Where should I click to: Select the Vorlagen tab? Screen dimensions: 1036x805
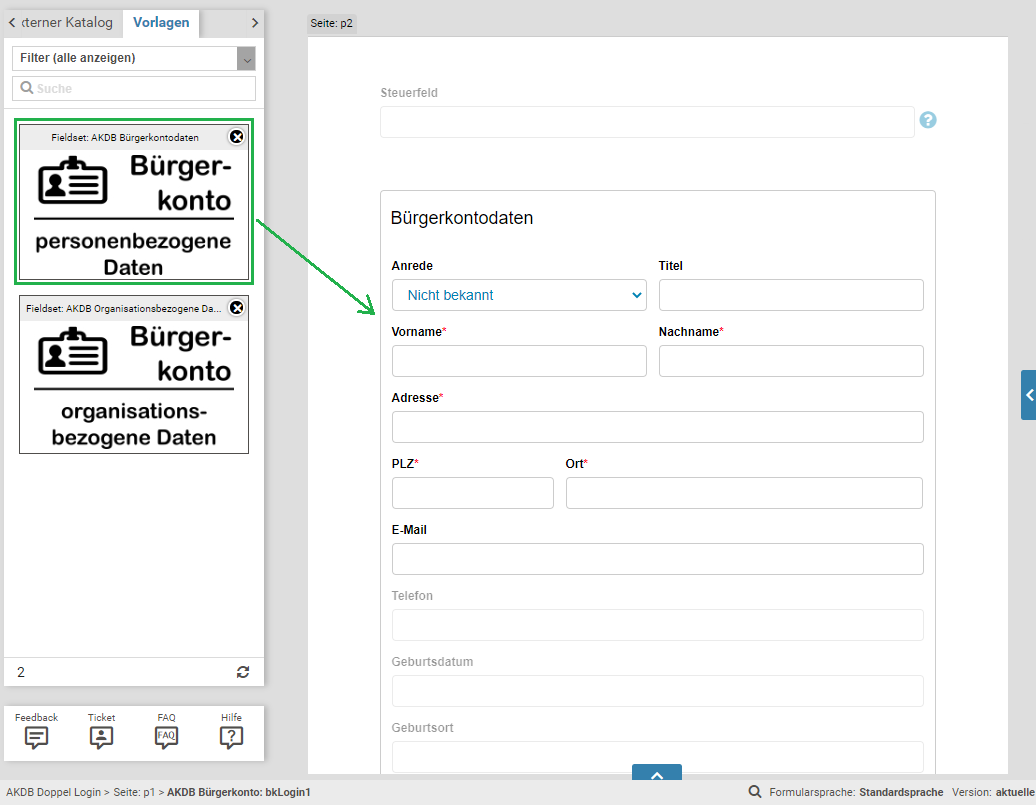point(161,23)
